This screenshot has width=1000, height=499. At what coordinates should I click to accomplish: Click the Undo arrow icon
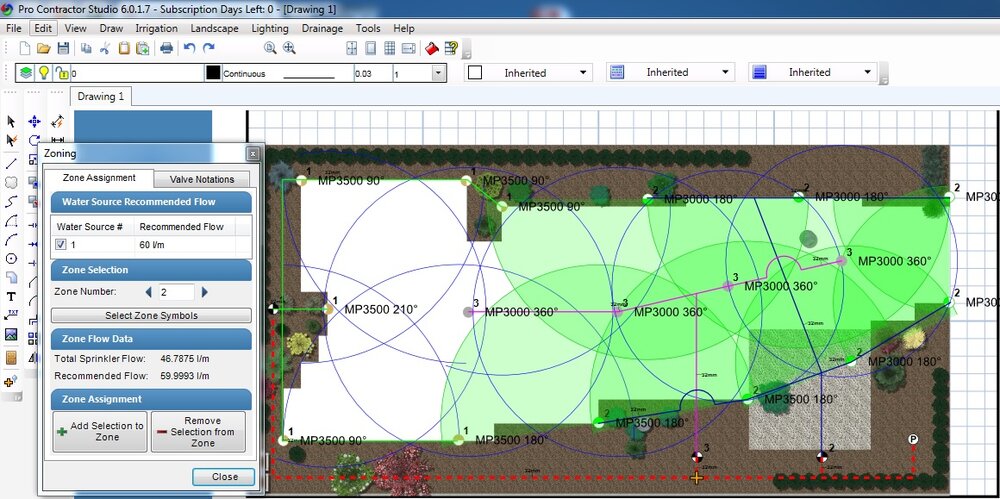(x=190, y=48)
